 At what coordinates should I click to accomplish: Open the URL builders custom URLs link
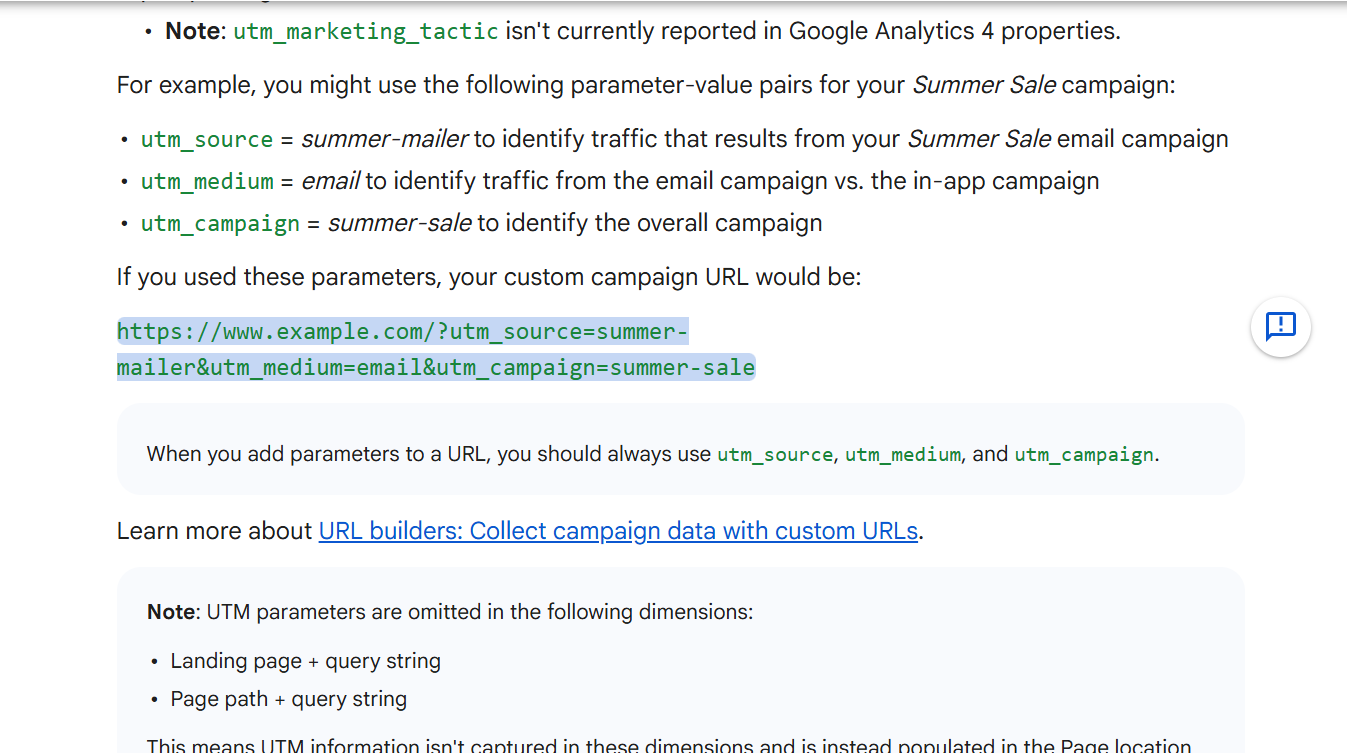click(618, 531)
